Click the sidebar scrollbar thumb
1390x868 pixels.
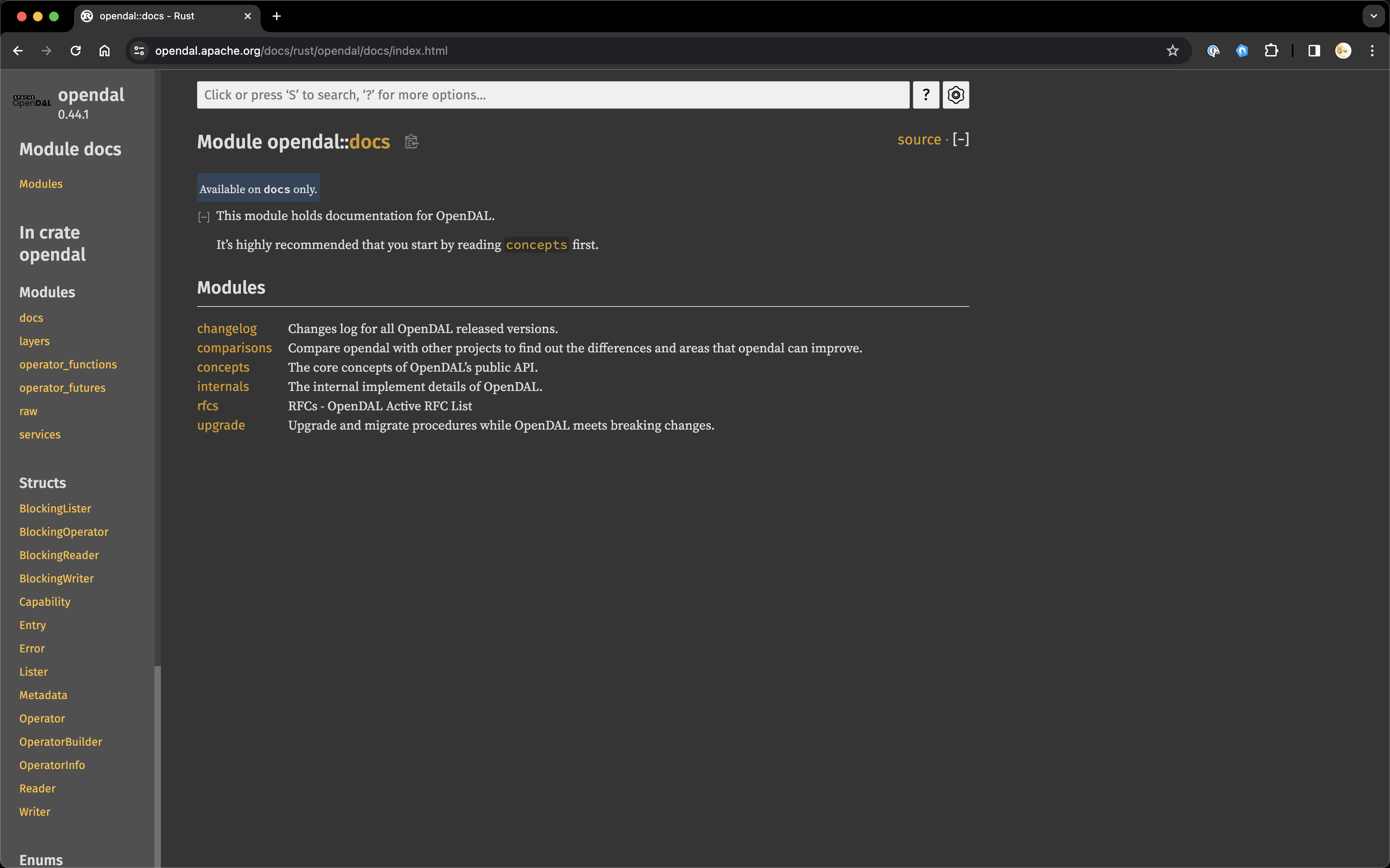click(x=157, y=766)
